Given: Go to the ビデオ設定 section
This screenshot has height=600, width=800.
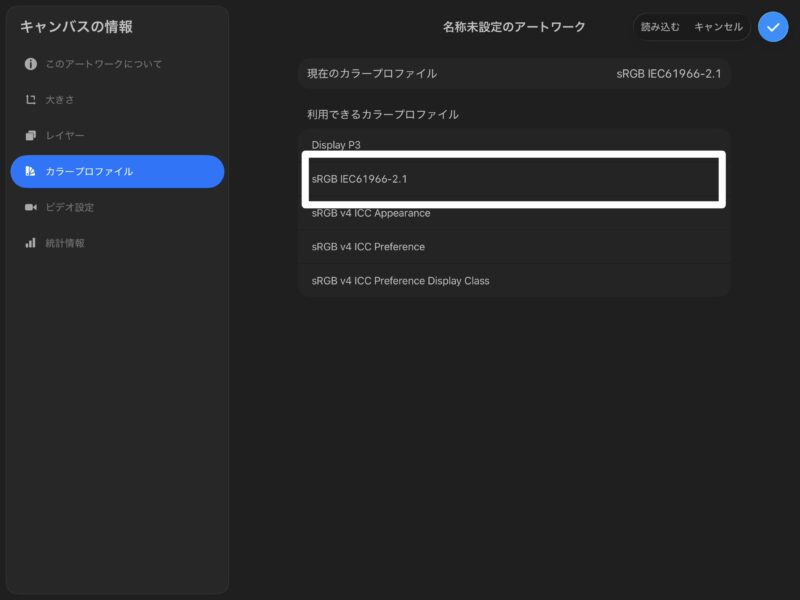Looking at the screenshot, I should point(117,207).
